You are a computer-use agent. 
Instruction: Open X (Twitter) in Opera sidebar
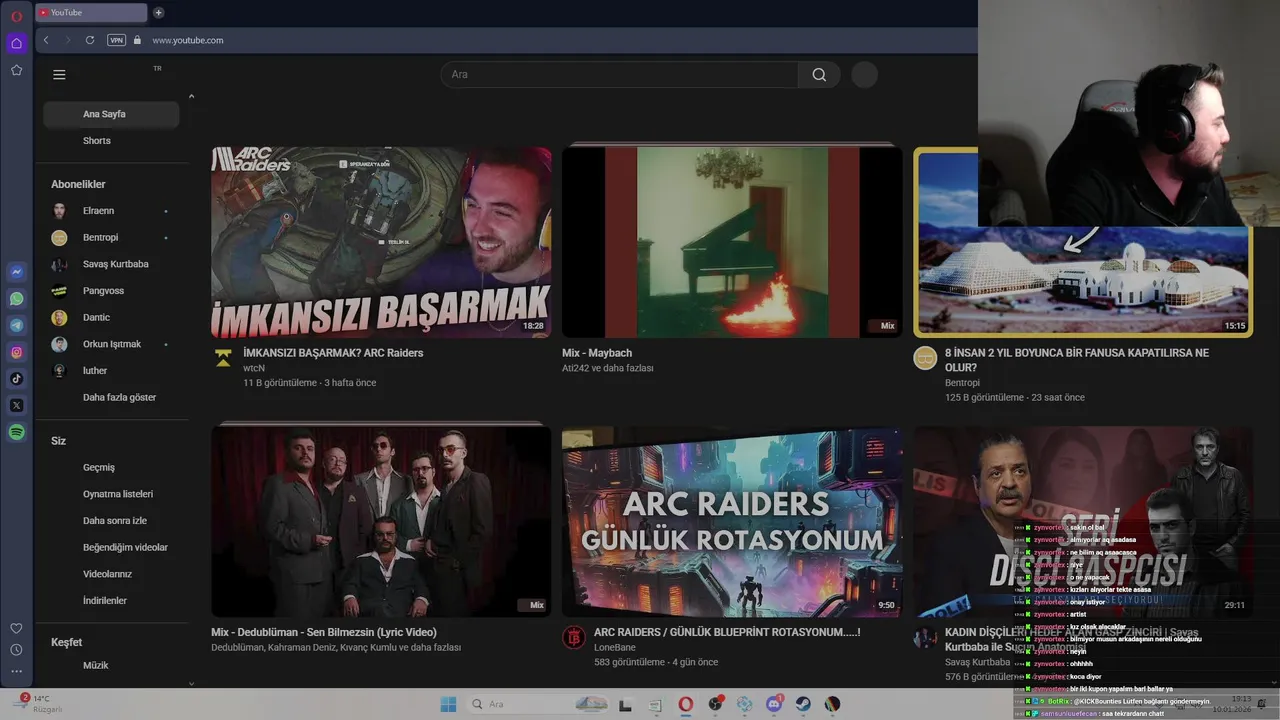click(16, 405)
